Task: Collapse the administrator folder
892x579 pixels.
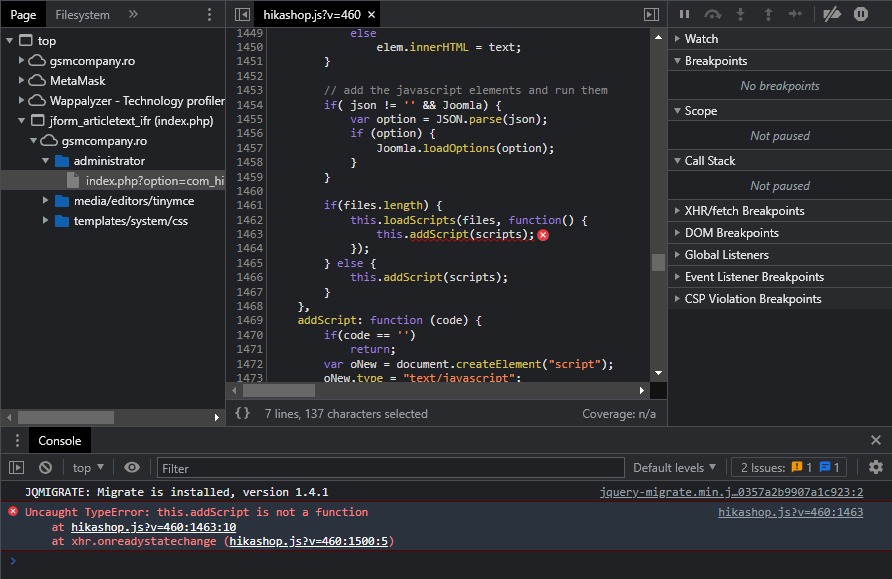Action: tap(47, 161)
